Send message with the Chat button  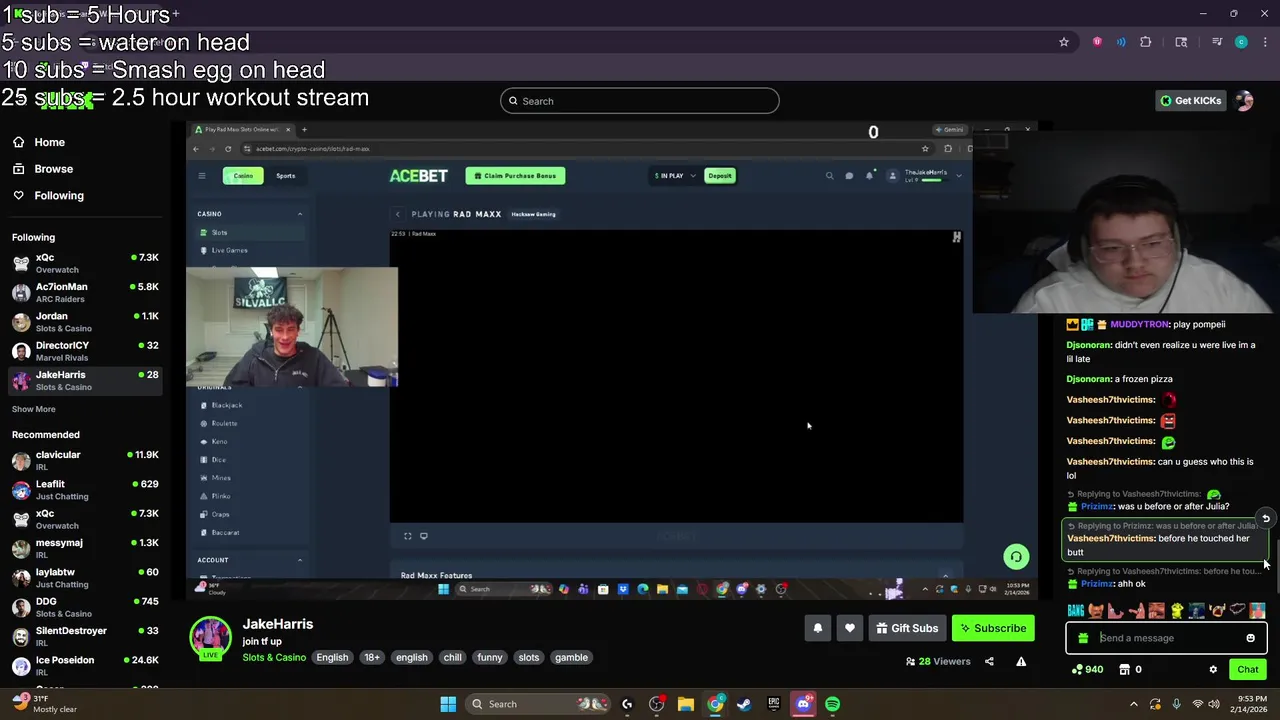[1248, 669]
